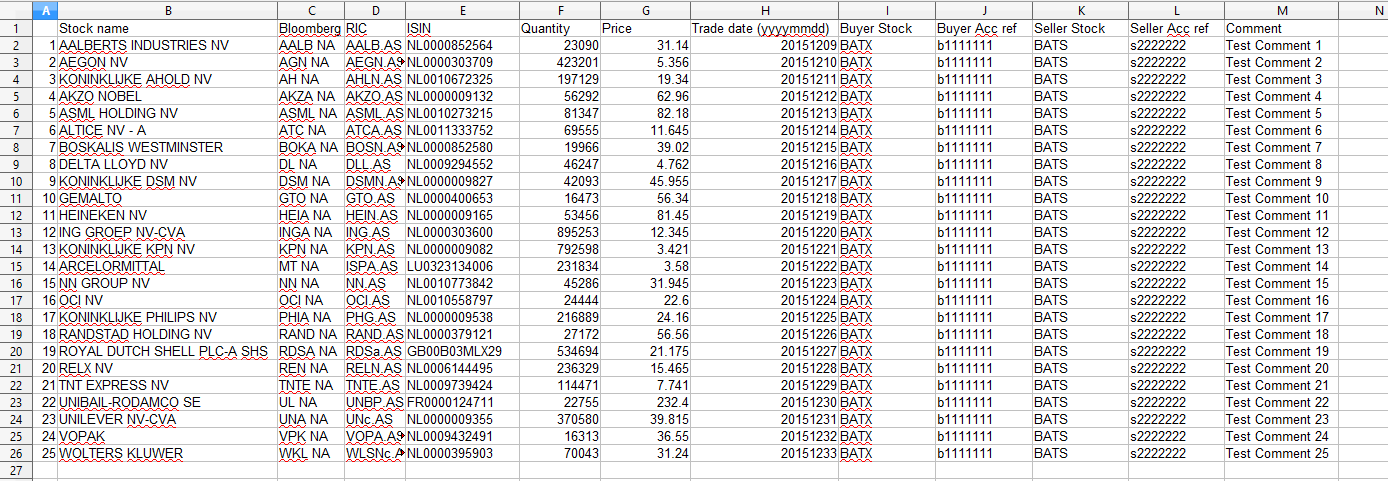Select cell 'GEMALTO'
Viewport: 1389px width, 481px height.
[x=167, y=198]
